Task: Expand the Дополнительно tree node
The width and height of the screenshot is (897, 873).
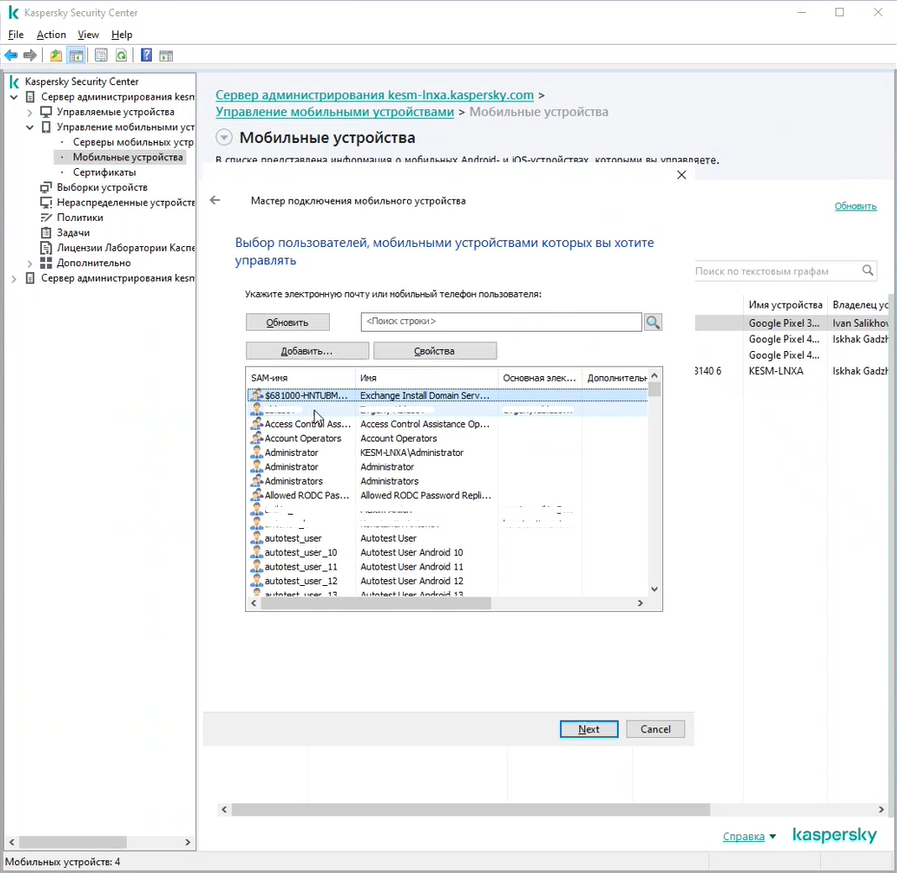Action: pyautogui.click(x=30, y=263)
